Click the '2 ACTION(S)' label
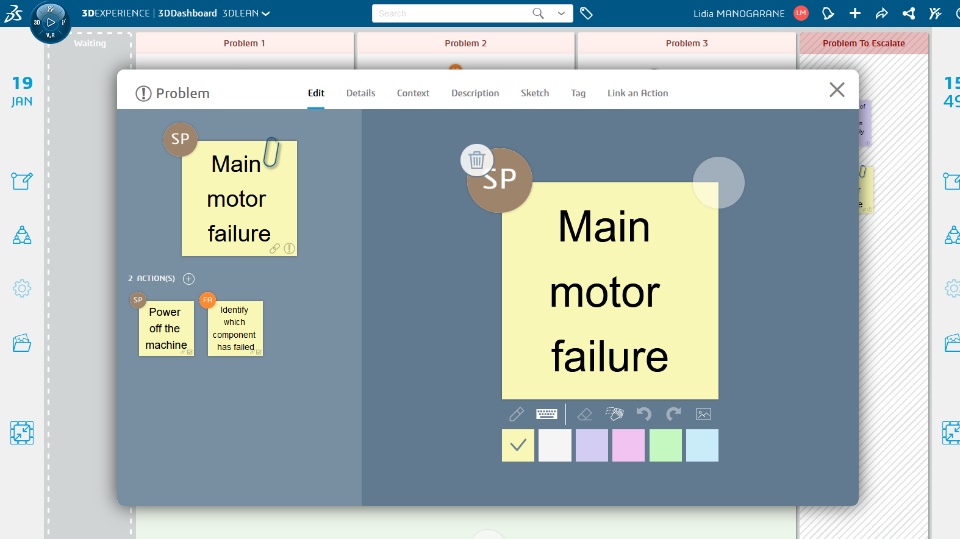 [x=151, y=279]
